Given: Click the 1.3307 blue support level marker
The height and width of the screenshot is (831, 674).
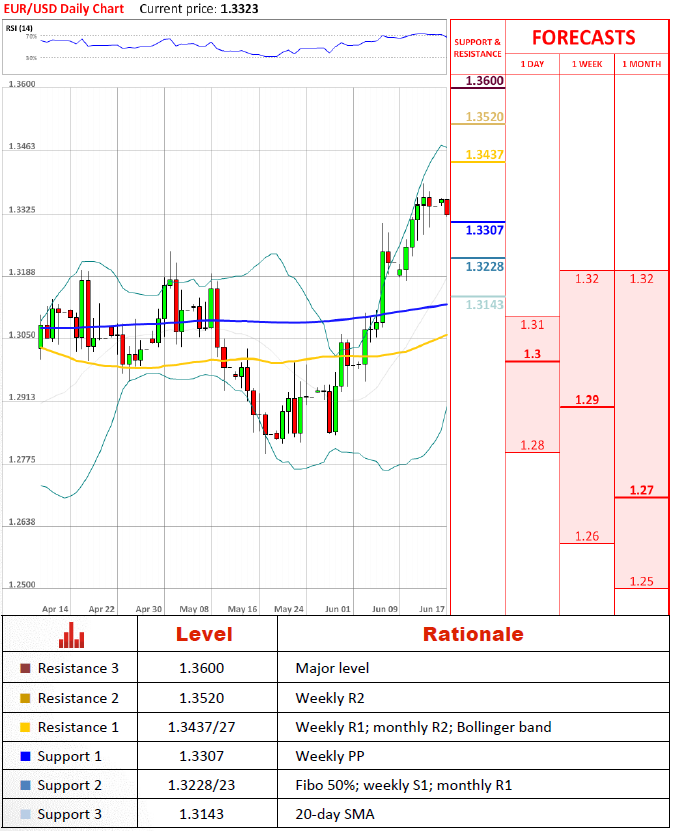Looking at the screenshot, I should coord(484,230).
